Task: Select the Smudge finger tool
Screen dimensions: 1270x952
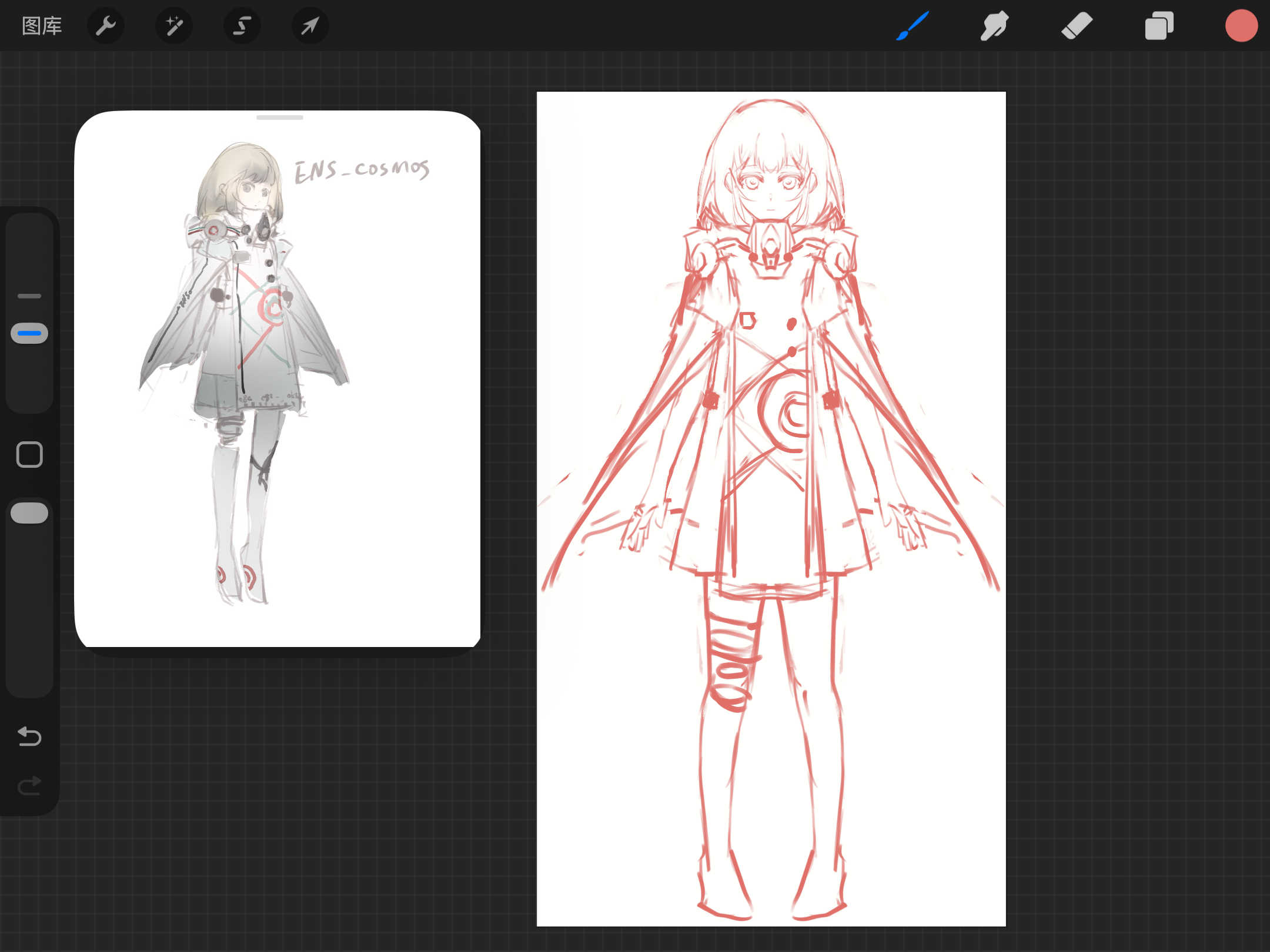Action: click(994, 26)
